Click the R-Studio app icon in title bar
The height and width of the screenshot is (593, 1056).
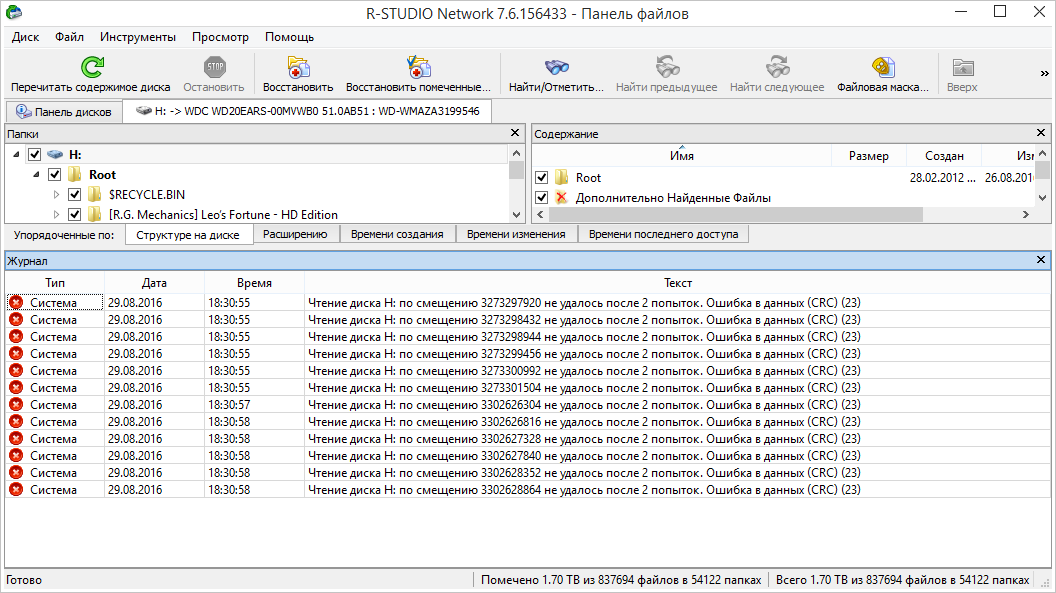pos(13,12)
